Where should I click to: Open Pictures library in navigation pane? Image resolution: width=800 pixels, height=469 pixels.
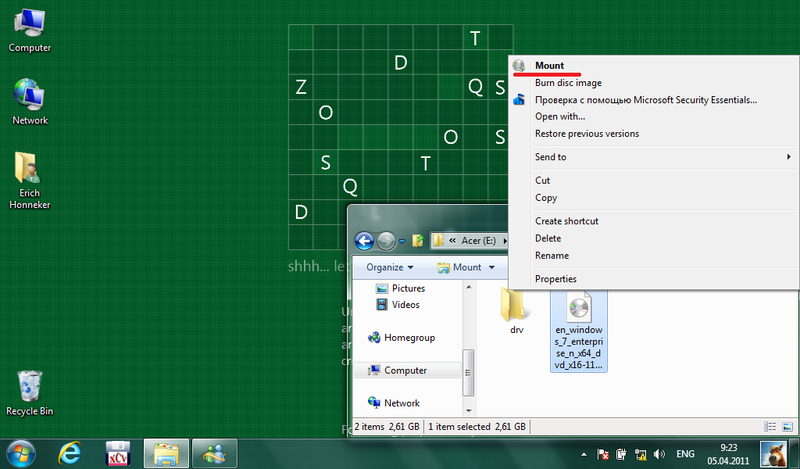coord(401,288)
